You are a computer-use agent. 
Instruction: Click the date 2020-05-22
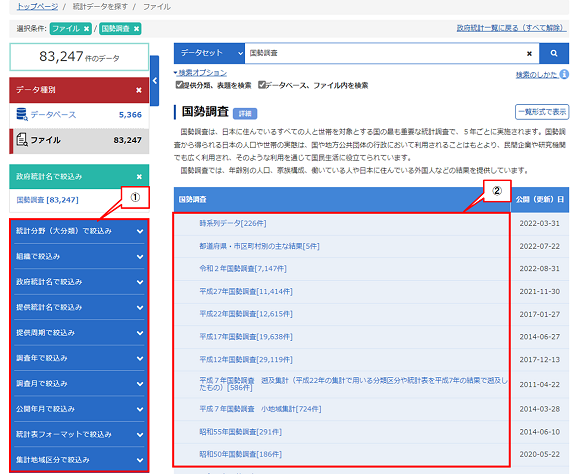tap(540, 454)
